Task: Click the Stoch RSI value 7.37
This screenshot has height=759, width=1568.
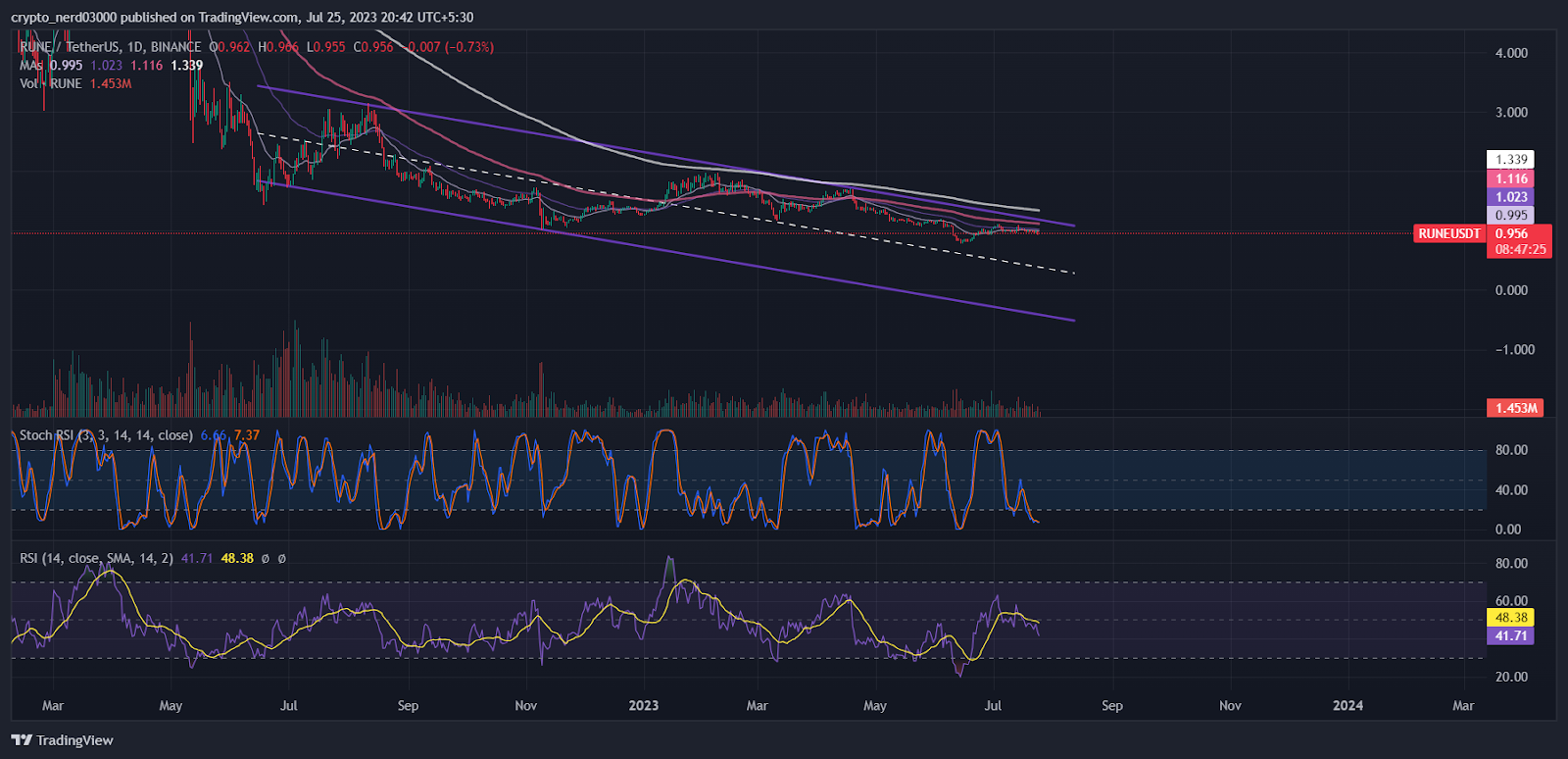Action: click(247, 435)
